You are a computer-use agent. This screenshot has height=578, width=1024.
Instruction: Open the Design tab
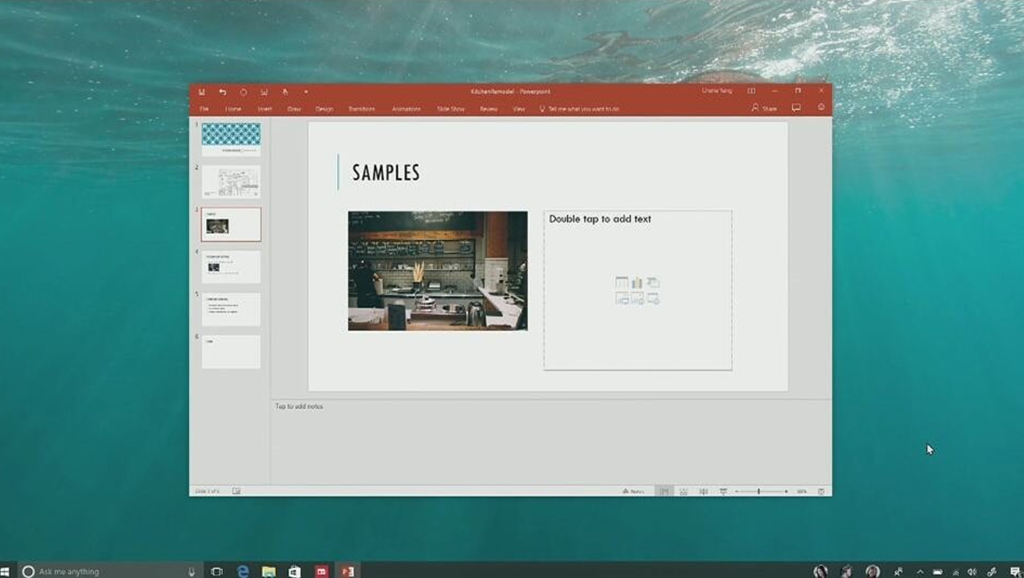point(324,108)
